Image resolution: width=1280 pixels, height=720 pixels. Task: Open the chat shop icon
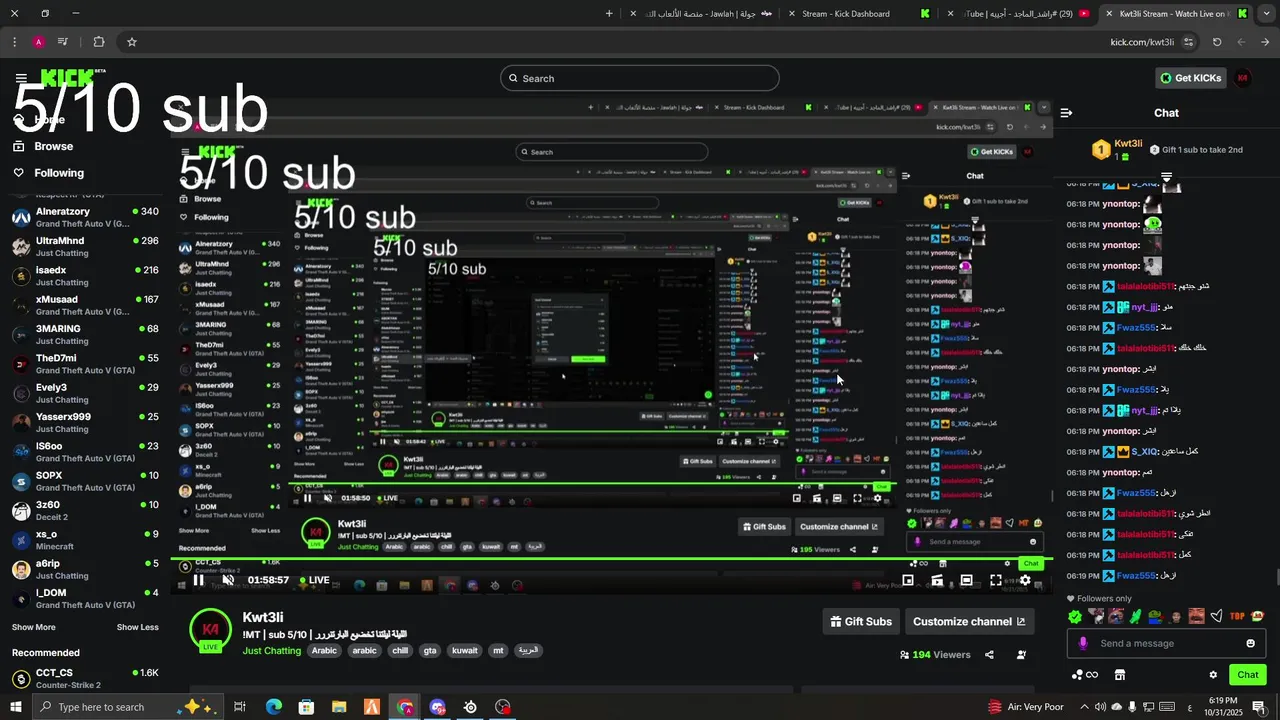click(x=1120, y=675)
